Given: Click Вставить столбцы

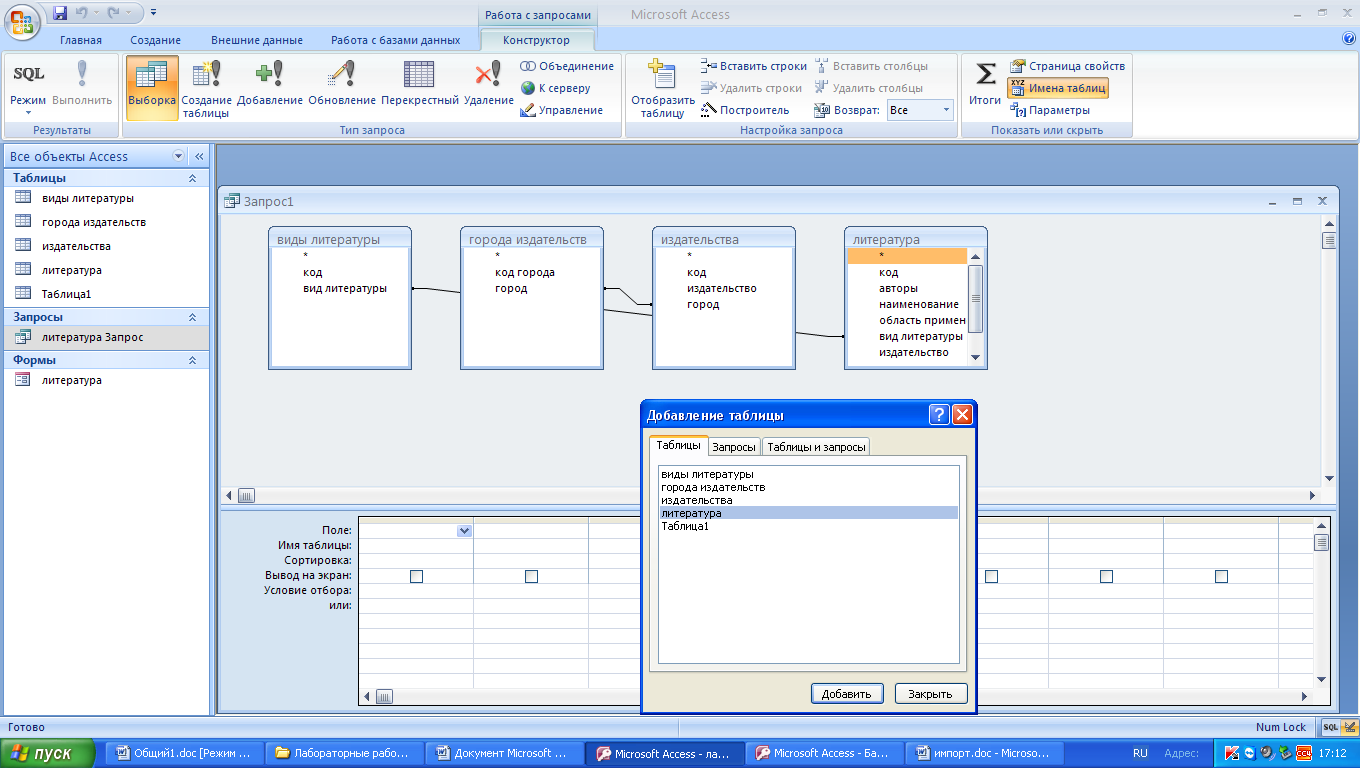Looking at the screenshot, I should [872, 66].
